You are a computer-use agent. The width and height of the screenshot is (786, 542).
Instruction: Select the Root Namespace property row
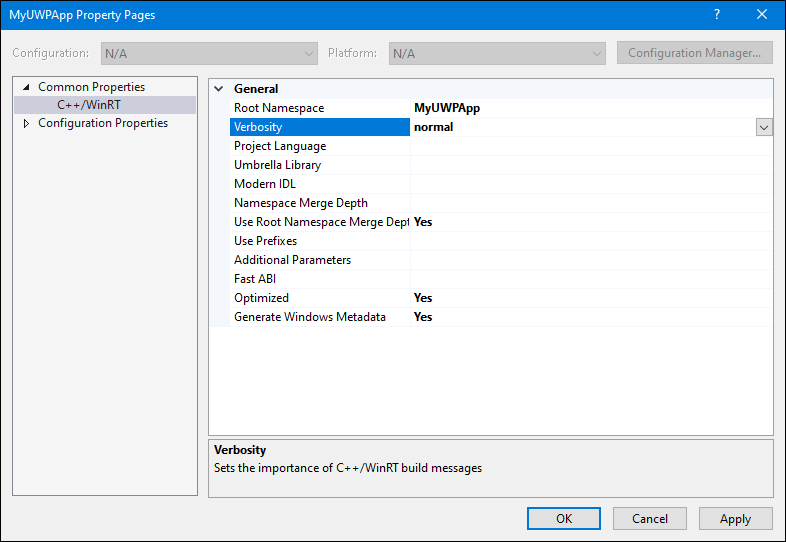pyautogui.click(x=501, y=108)
